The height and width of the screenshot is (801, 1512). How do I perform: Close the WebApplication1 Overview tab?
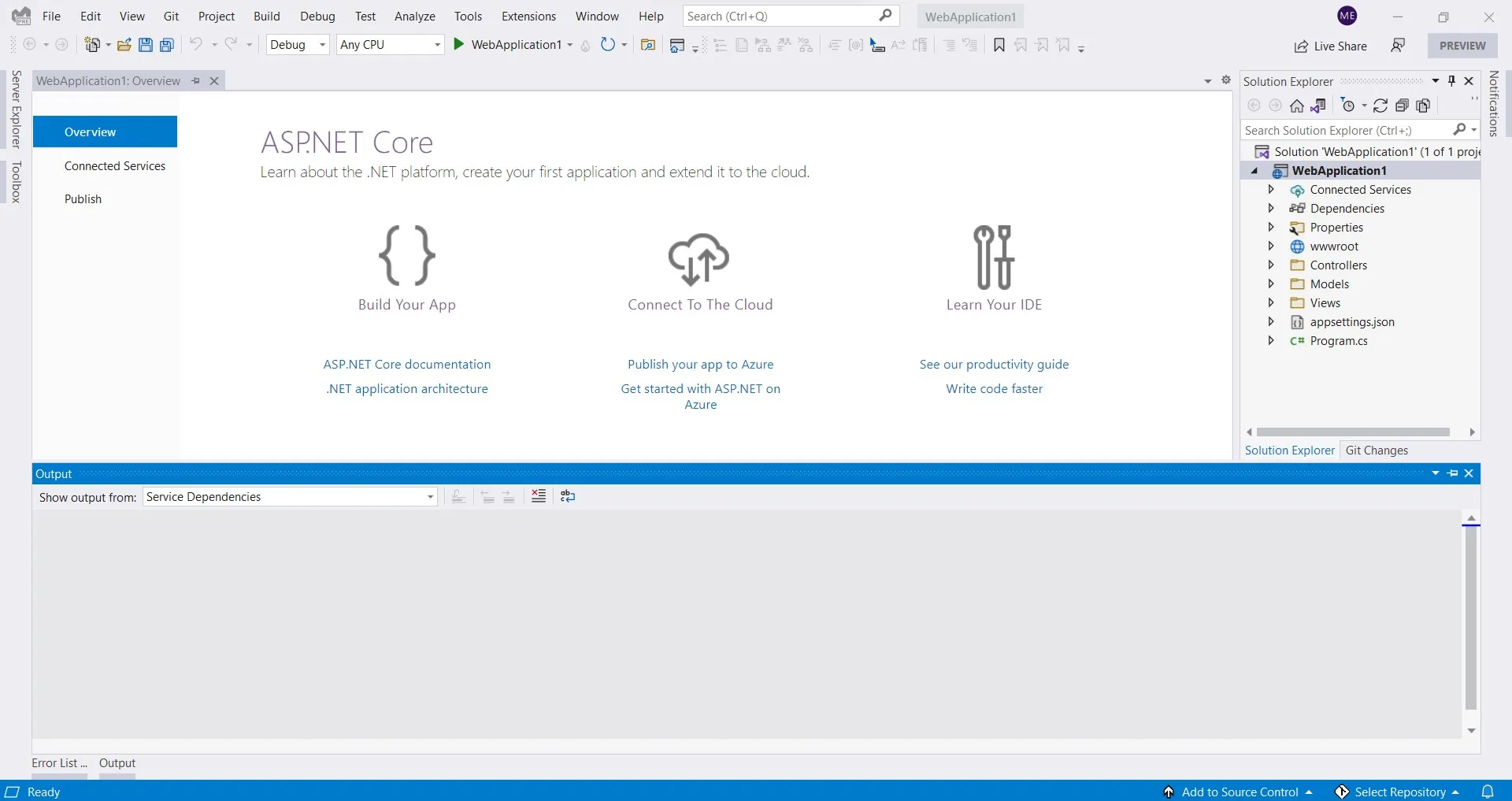click(x=214, y=80)
